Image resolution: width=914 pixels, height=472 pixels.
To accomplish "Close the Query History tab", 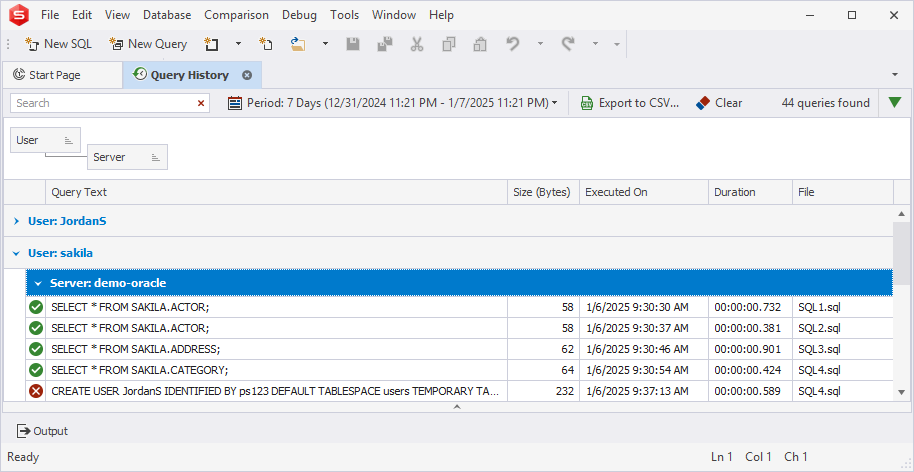I will click(x=247, y=75).
